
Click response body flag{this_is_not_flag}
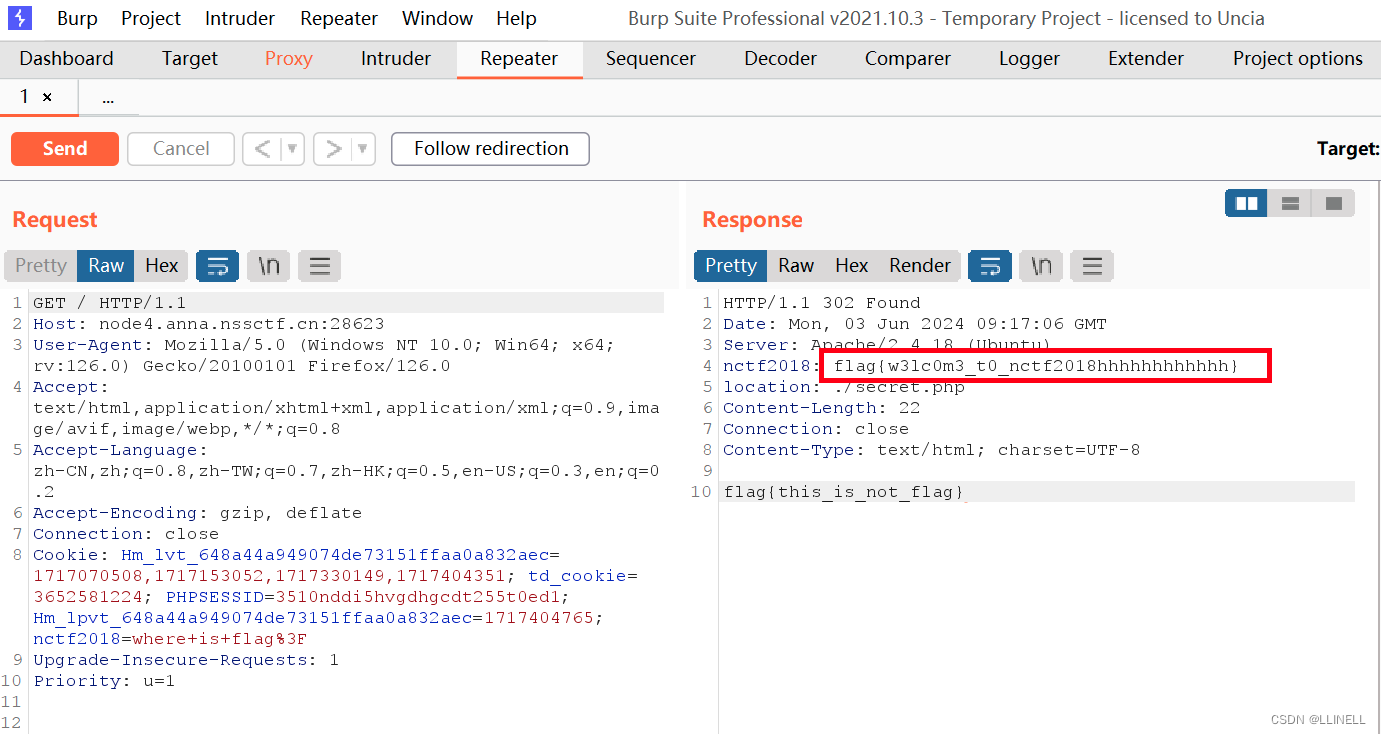point(844,492)
